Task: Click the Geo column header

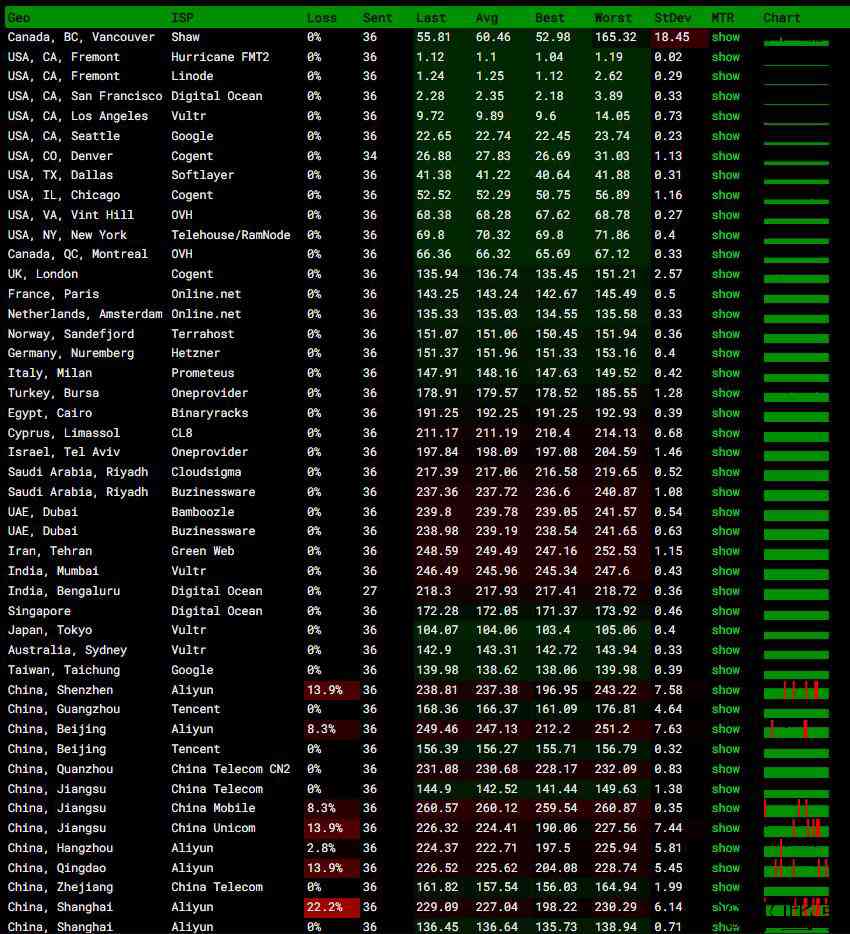Action: click(x=19, y=18)
